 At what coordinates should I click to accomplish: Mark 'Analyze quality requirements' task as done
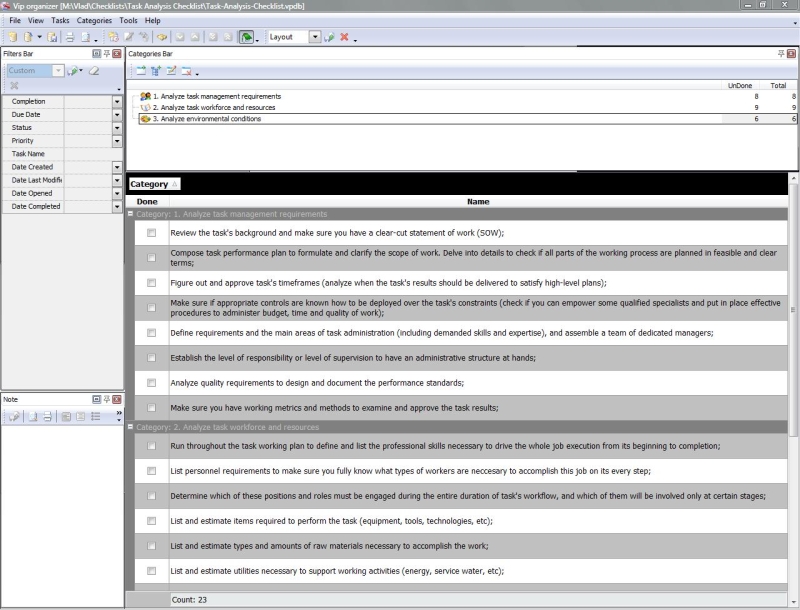pos(151,383)
